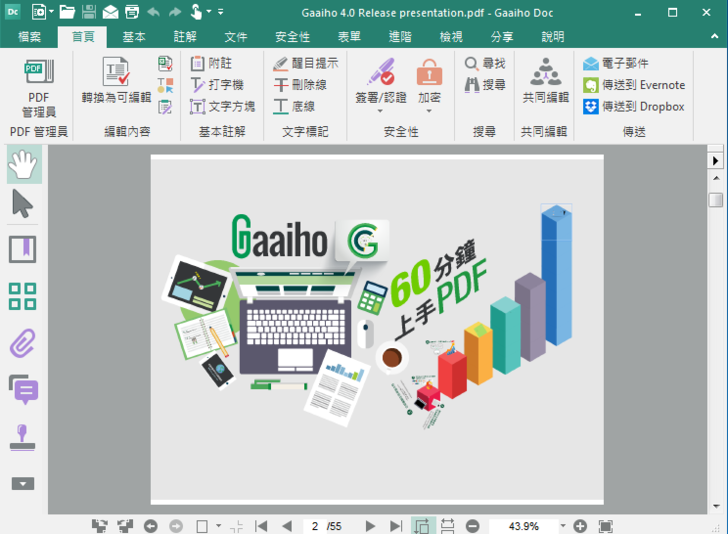Collapse the ribbon with chevron
Image resolution: width=728 pixels, height=534 pixels.
[715, 36]
